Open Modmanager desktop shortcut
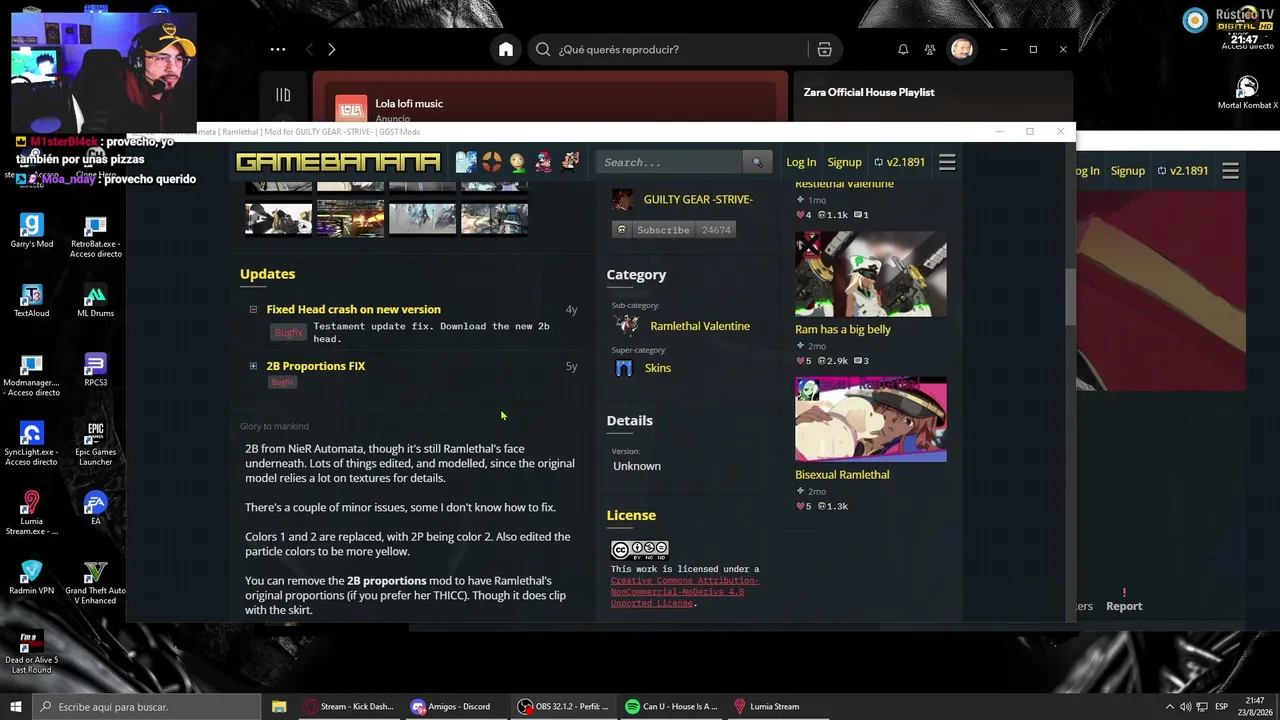The height and width of the screenshot is (720, 1280). point(32,375)
